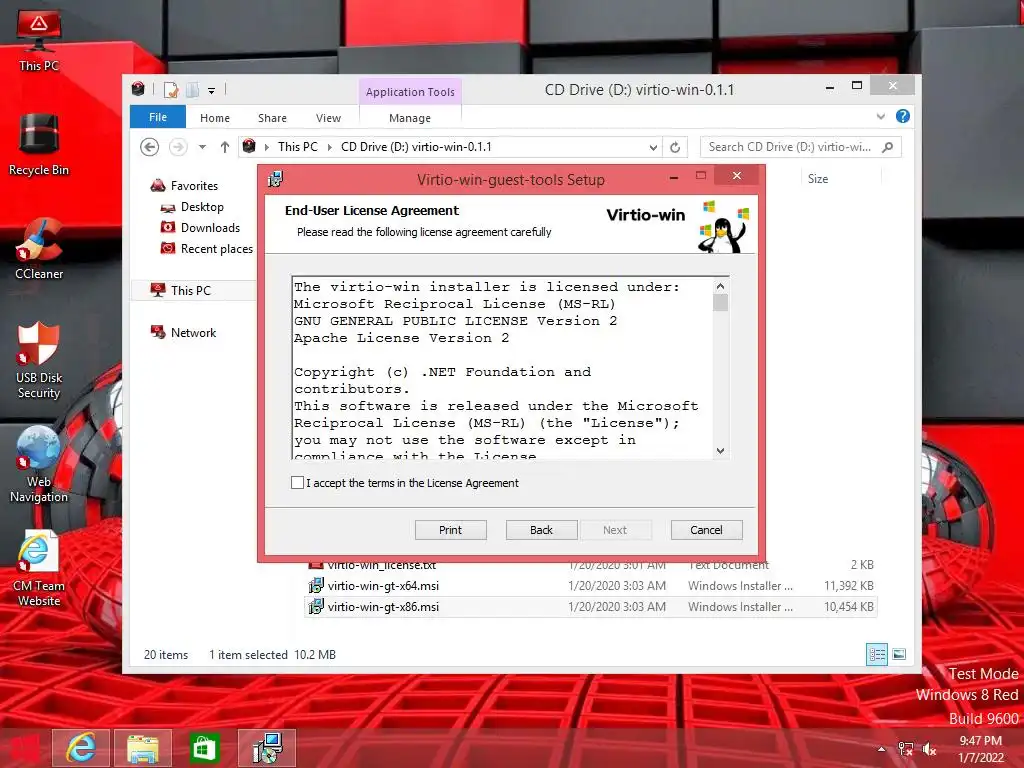Image resolution: width=1024 pixels, height=768 pixels.
Task: Click the license scrollbar thumb
Action: (720, 302)
